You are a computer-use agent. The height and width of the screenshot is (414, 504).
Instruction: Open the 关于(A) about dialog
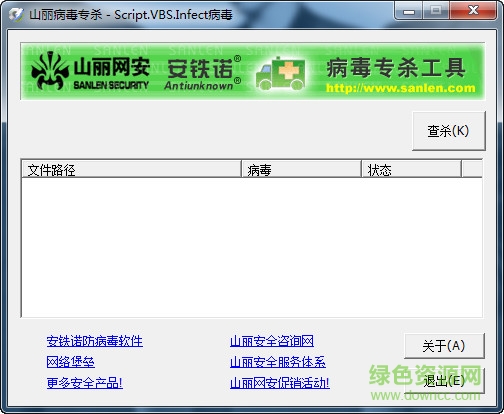point(444,346)
